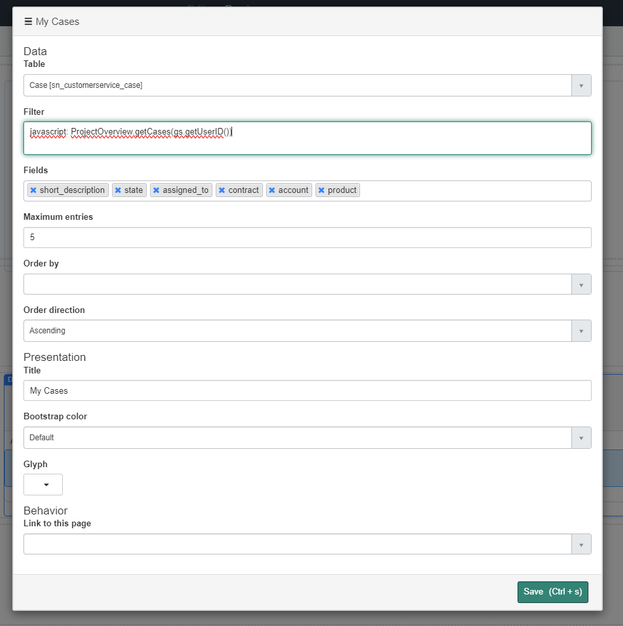Click the Maximum entries input field

(x=308, y=238)
